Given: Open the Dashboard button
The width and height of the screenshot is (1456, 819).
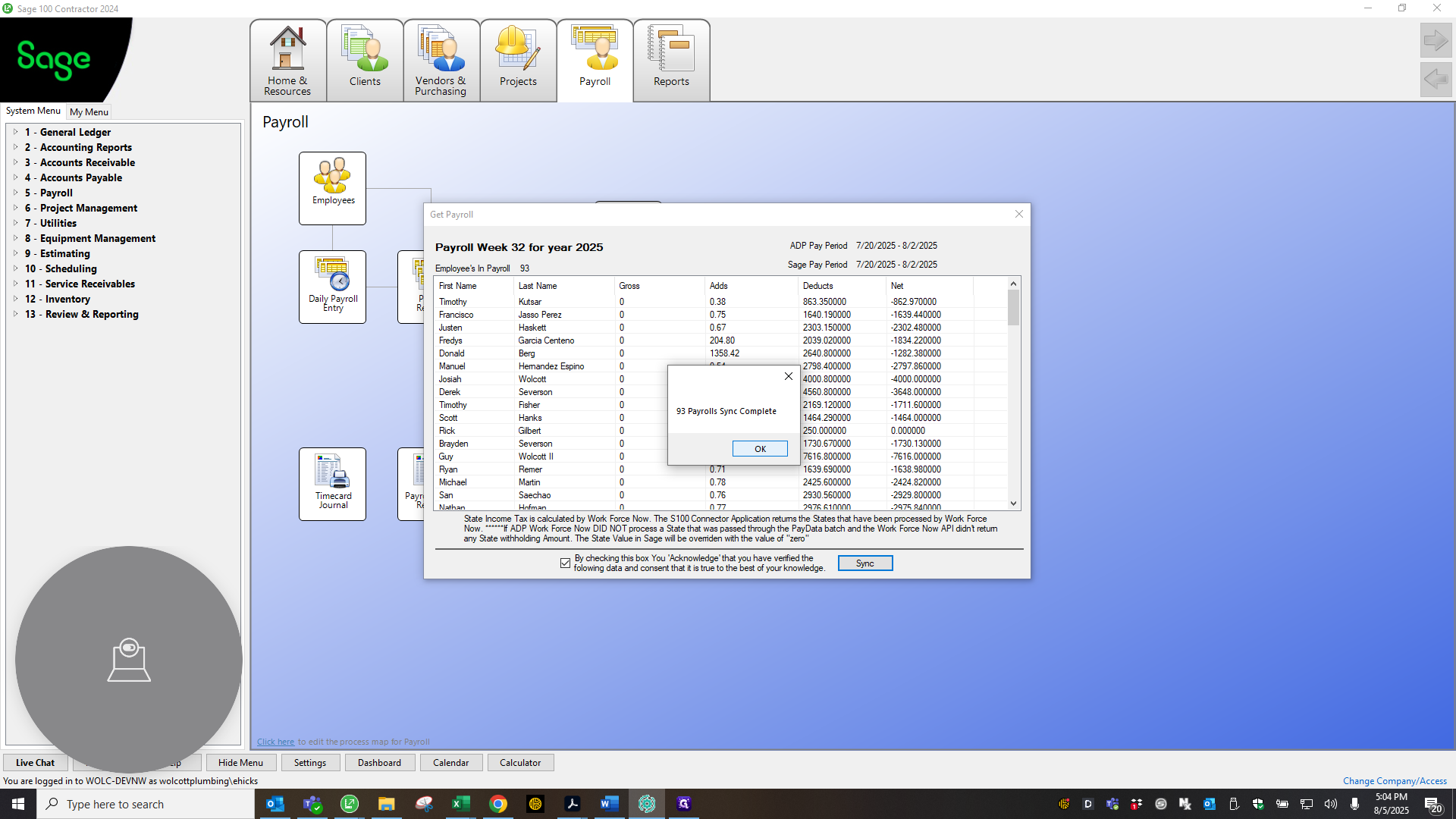Looking at the screenshot, I should click(x=380, y=763).
